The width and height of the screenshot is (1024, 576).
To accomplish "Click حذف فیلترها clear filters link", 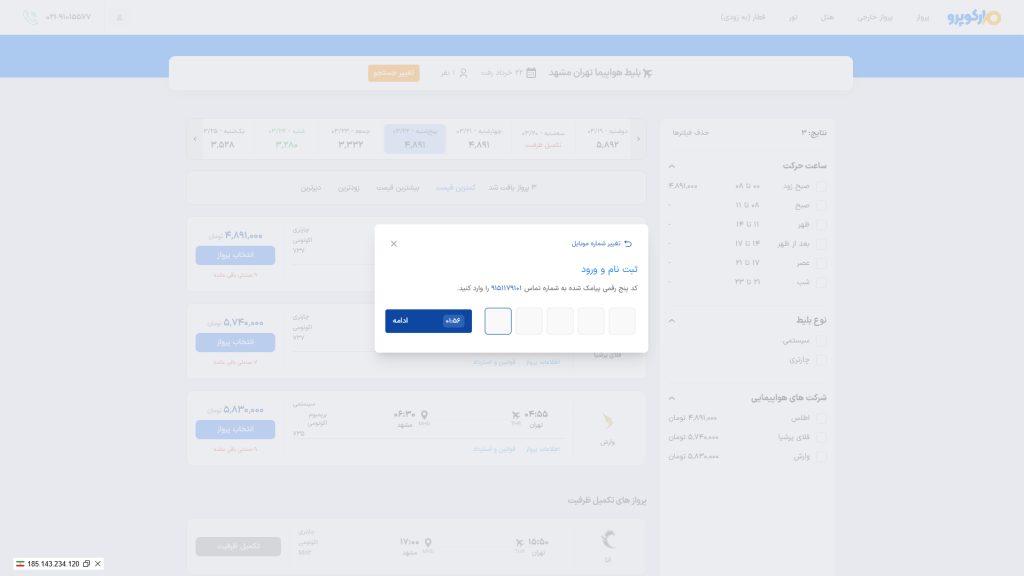I will coord(690,133).
